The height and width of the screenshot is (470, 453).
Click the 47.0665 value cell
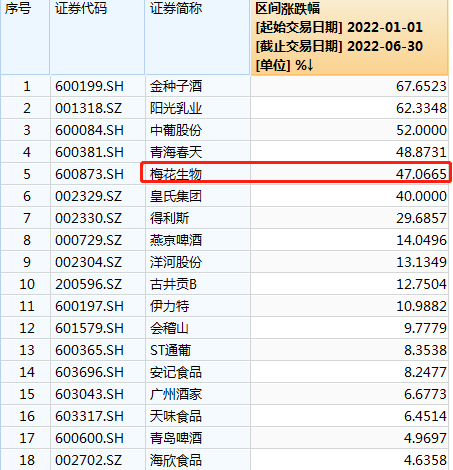coord(421,174)
